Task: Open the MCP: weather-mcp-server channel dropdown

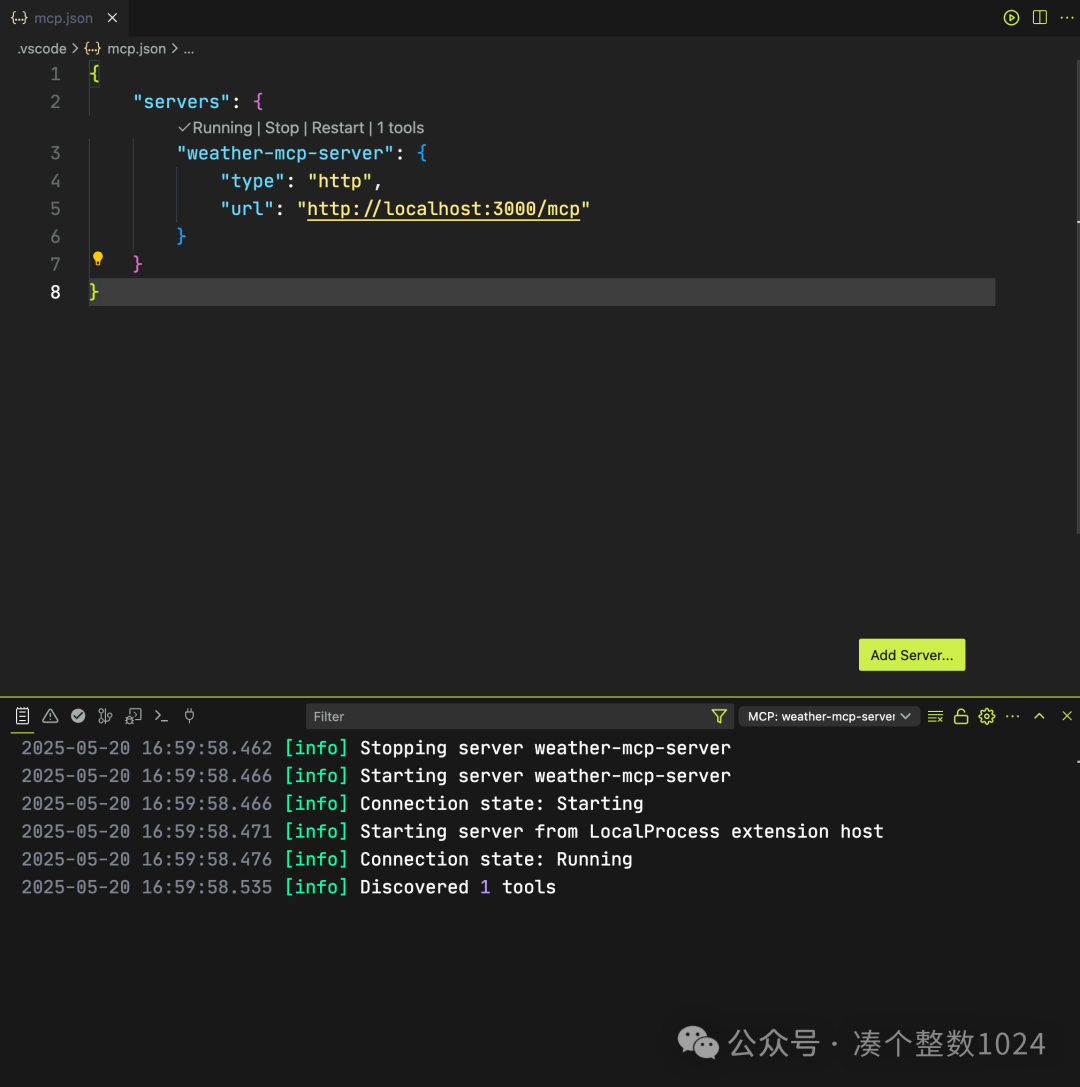Action: tap(829, 716)
